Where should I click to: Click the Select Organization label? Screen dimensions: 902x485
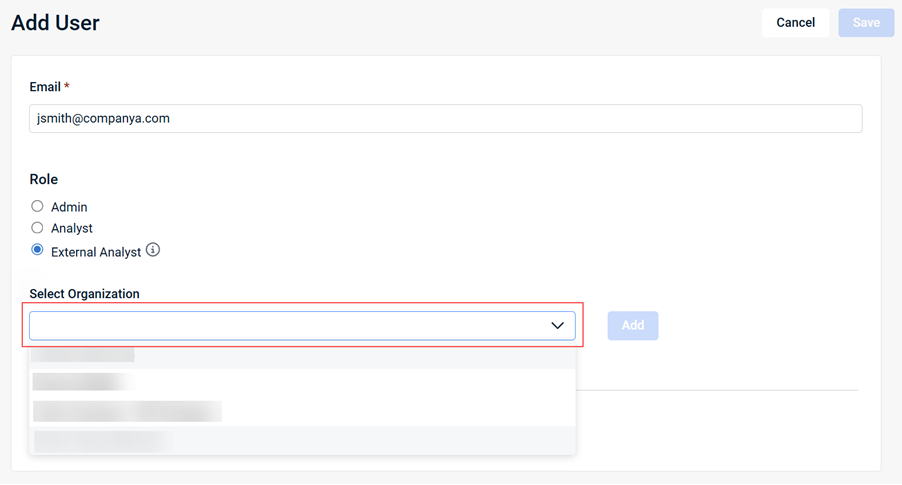click(85, 294)
